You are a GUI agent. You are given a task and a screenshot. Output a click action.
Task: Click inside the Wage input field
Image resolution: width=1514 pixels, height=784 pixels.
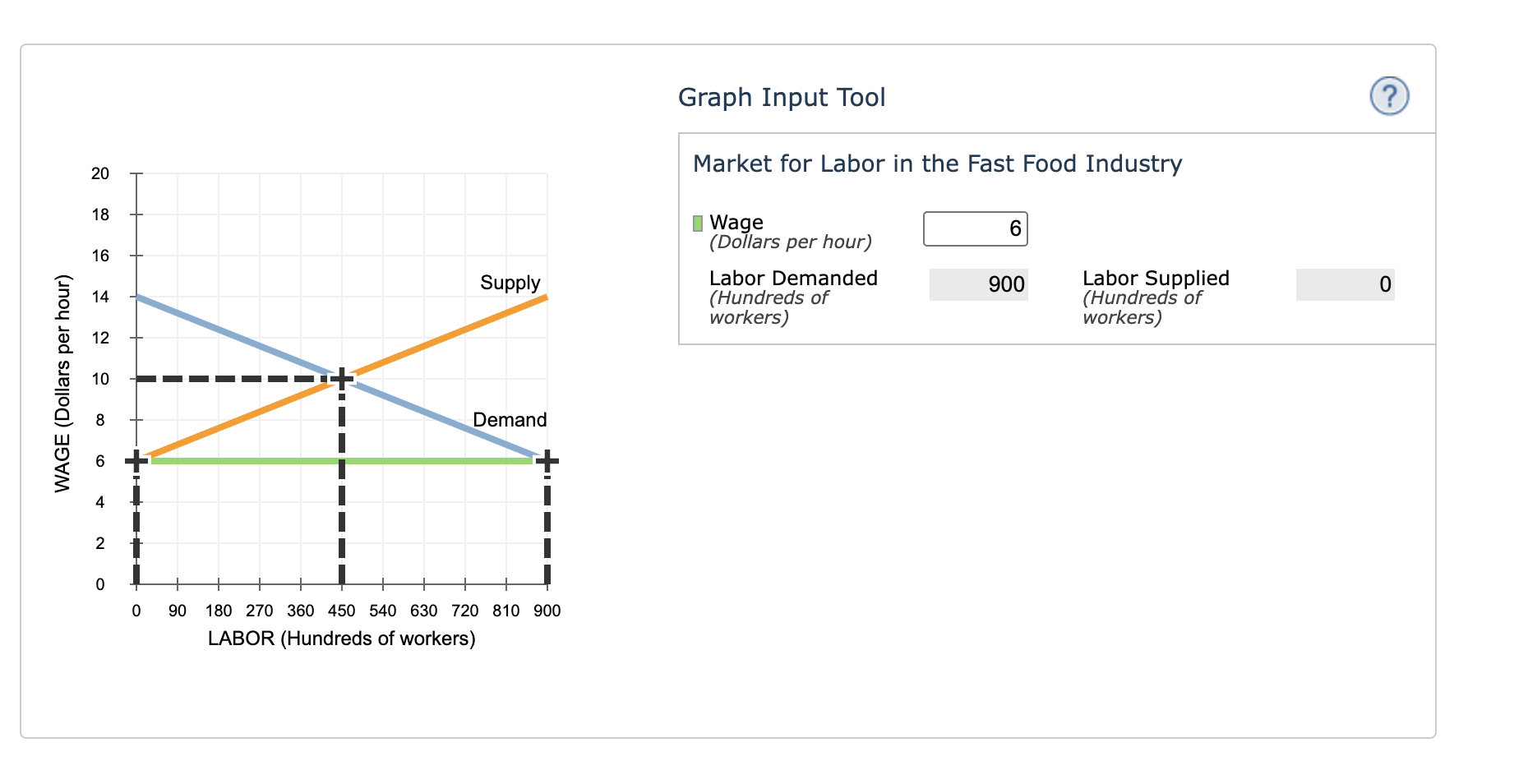point(975,228)
